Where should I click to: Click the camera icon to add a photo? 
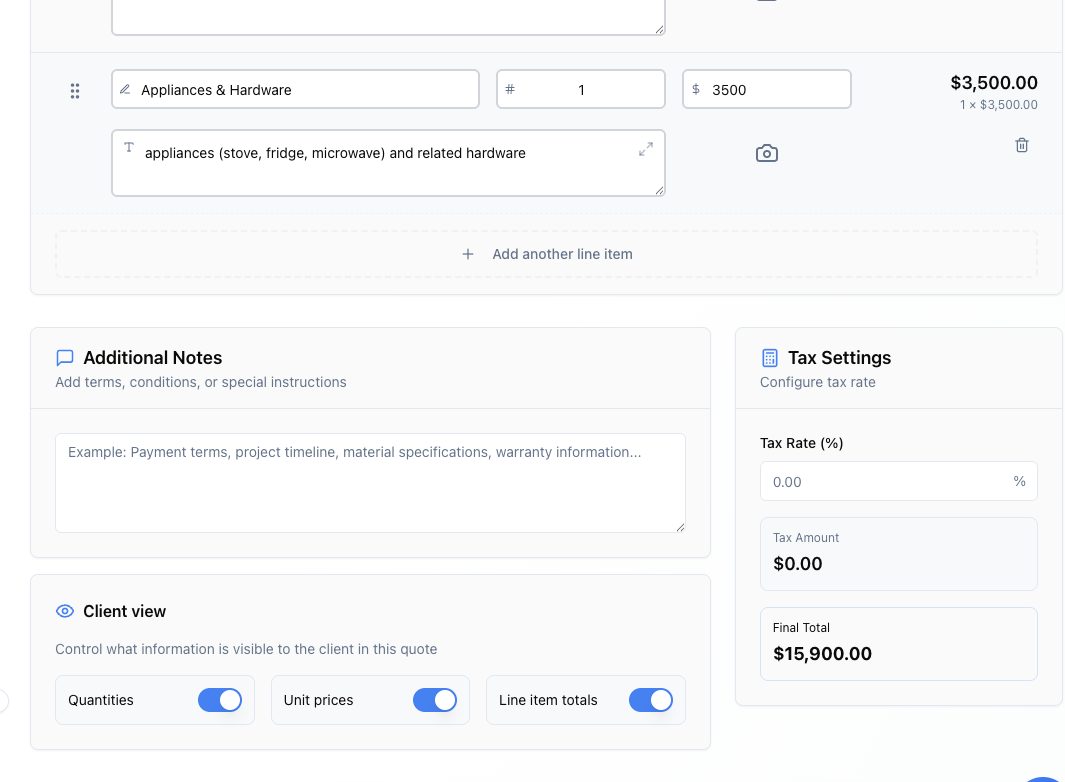click(x=767, y=153)
